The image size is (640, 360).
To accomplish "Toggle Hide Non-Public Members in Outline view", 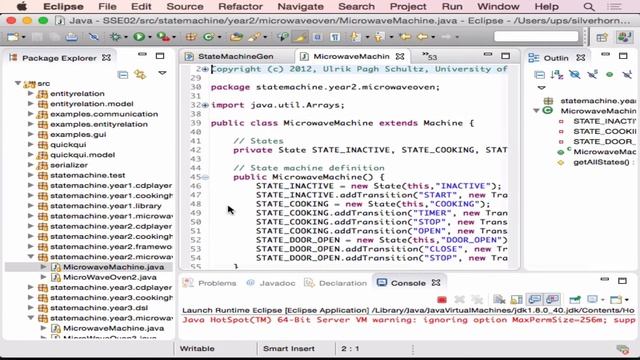I will pyautogui.click(x=609, y=75).
